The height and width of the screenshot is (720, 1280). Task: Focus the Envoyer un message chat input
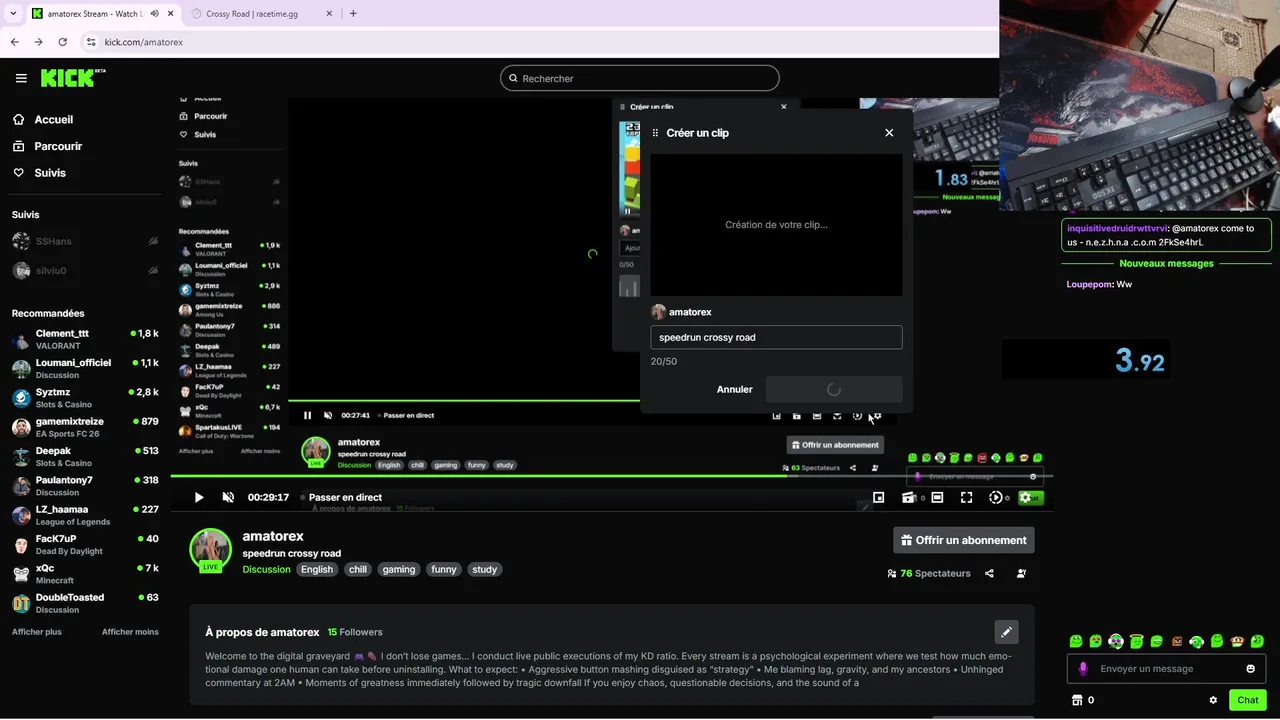(1166, 669)
